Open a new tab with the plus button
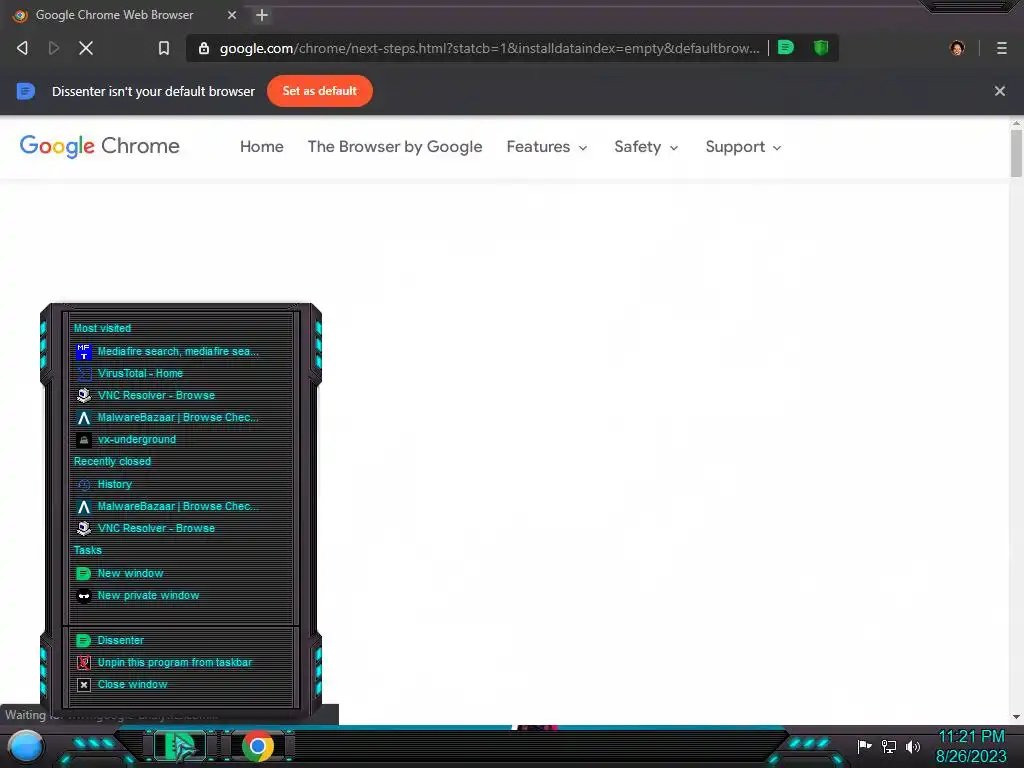Image resolution: width=1024 pixels, height=768 pixels. [x=262, y=15]
